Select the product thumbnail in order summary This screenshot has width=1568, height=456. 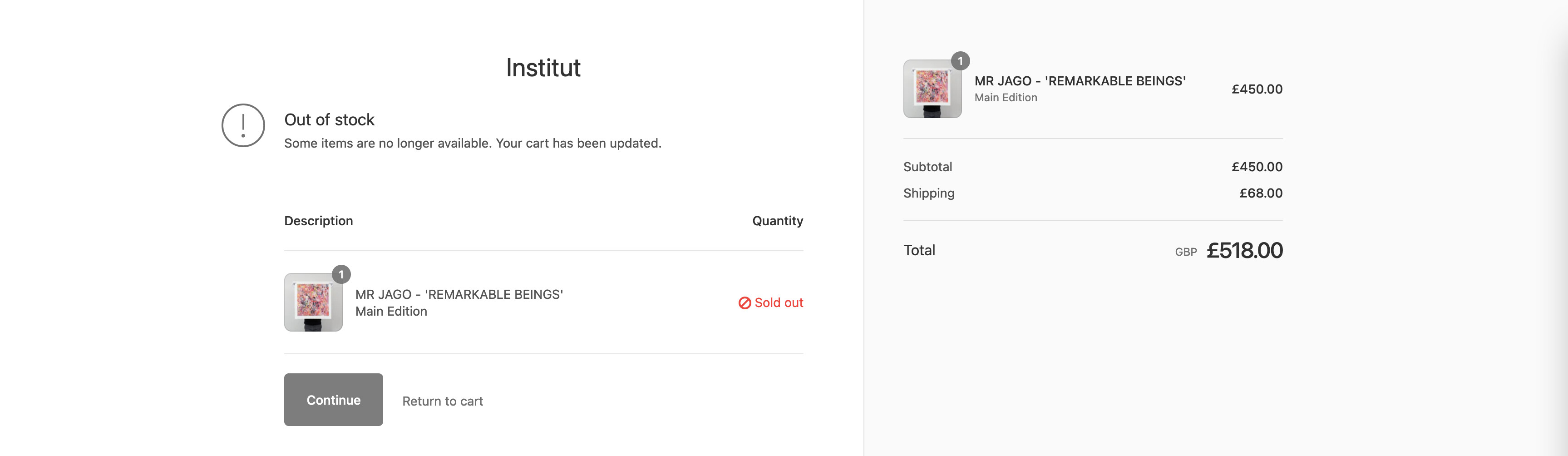(932, 89)
